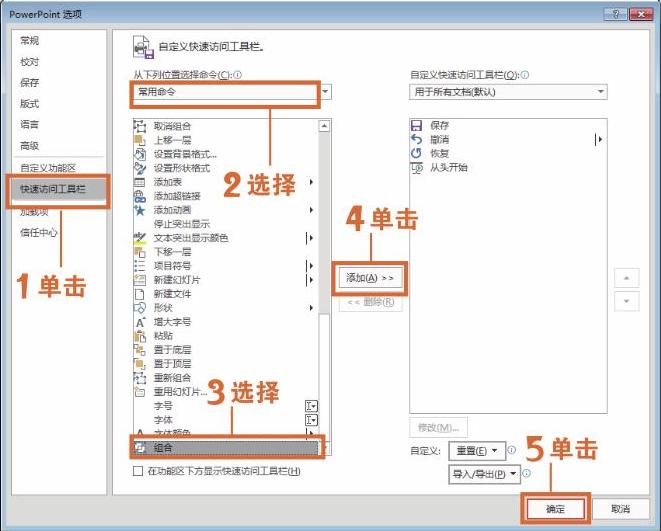The height and width of the screenshot is (531, 661).
Task: Open the 重置(E) dropdown button
Action: [x=477, y=451]
